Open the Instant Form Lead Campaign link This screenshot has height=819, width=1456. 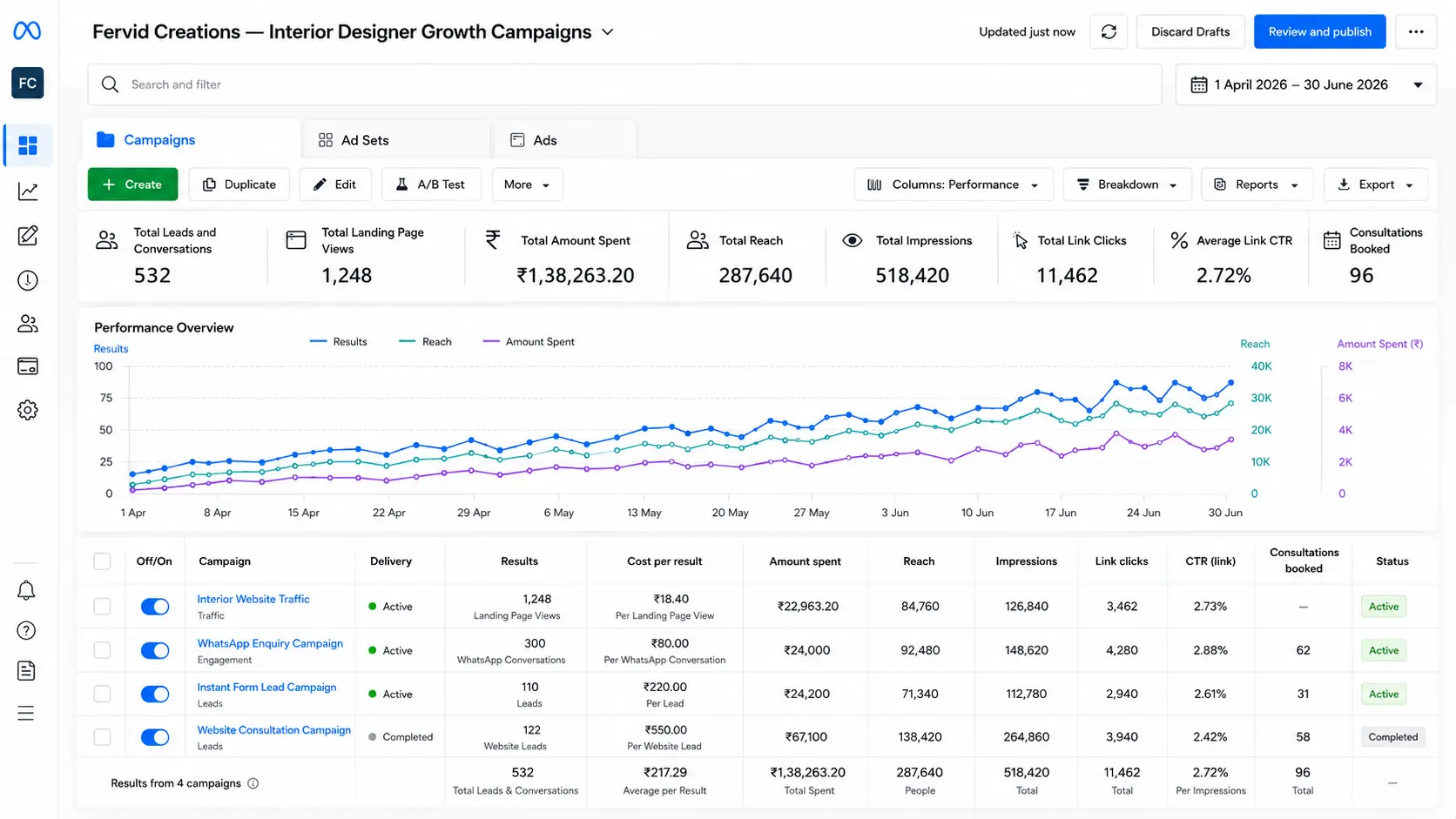coord(266,687)
